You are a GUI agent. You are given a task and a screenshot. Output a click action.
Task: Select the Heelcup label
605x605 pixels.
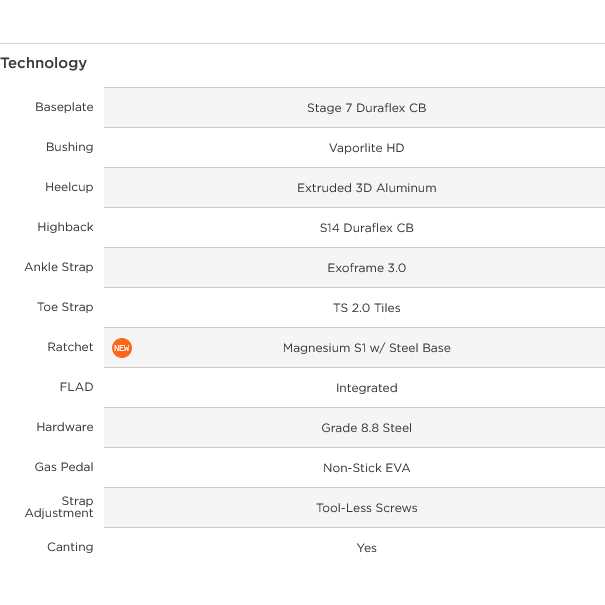click(69, 187)
